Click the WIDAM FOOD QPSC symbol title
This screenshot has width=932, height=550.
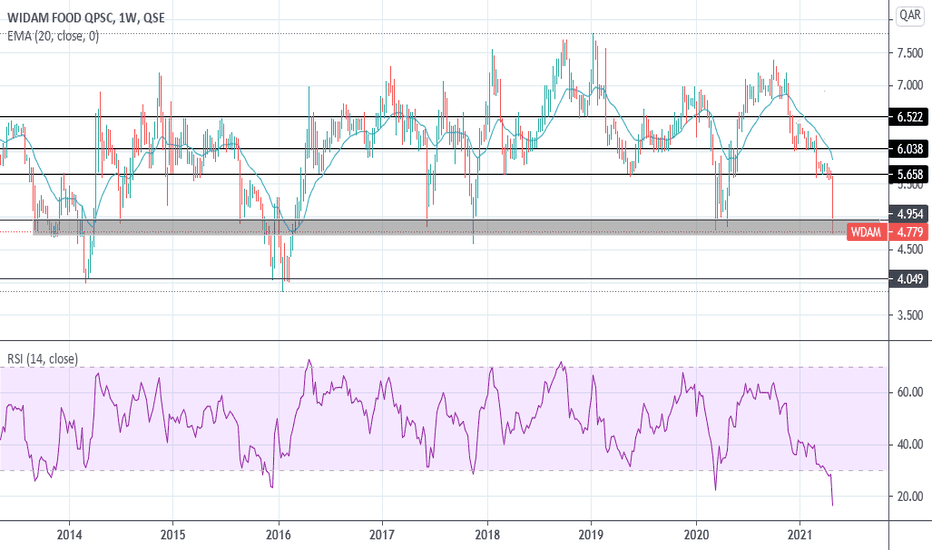pos(86,18)
